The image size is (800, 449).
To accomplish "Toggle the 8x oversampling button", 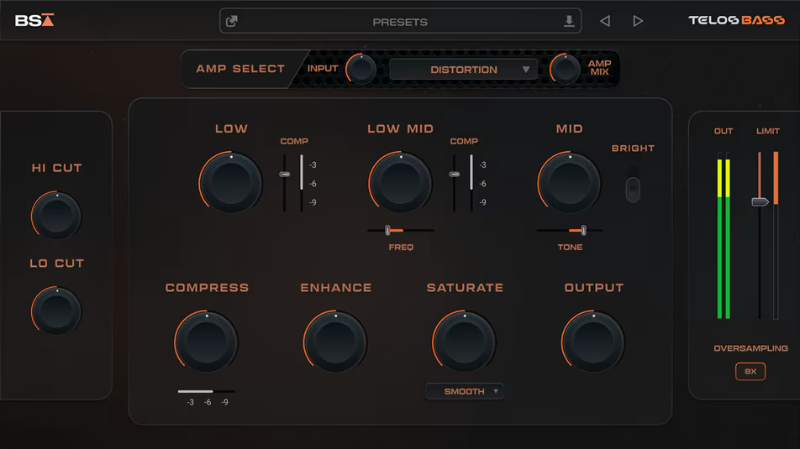I will (750, 371).
